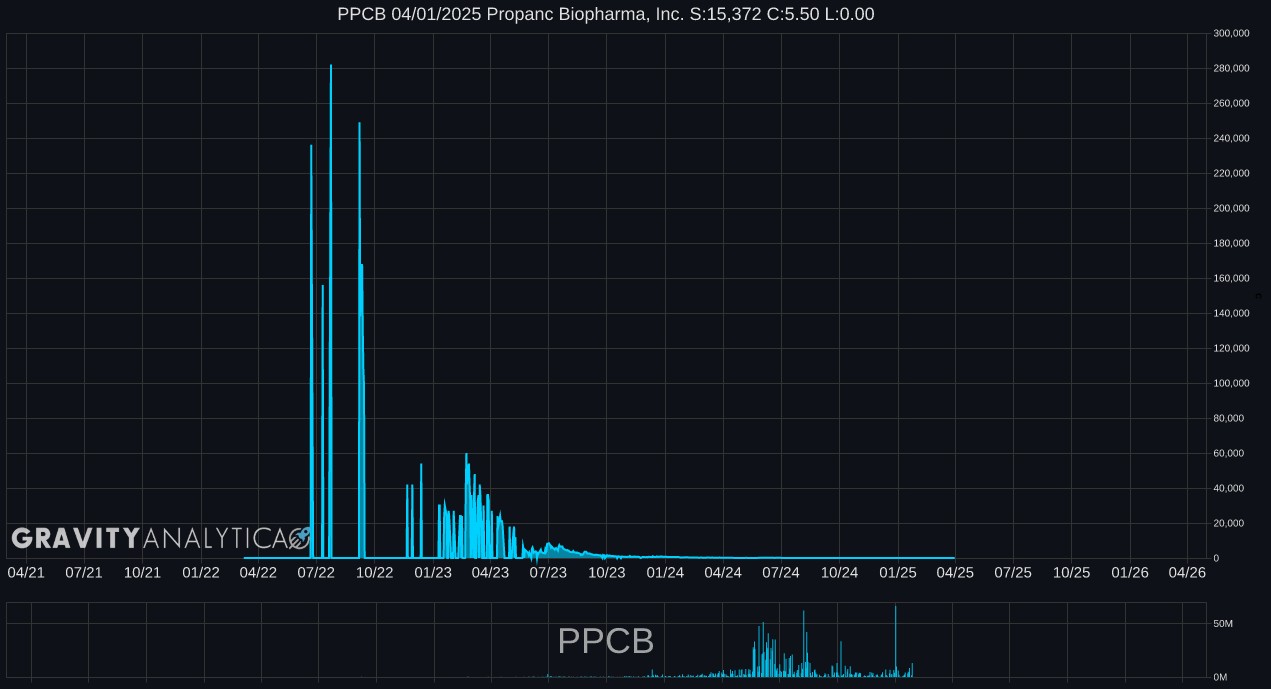Click the 01/26 date axis label

(x=1130, y=572)
